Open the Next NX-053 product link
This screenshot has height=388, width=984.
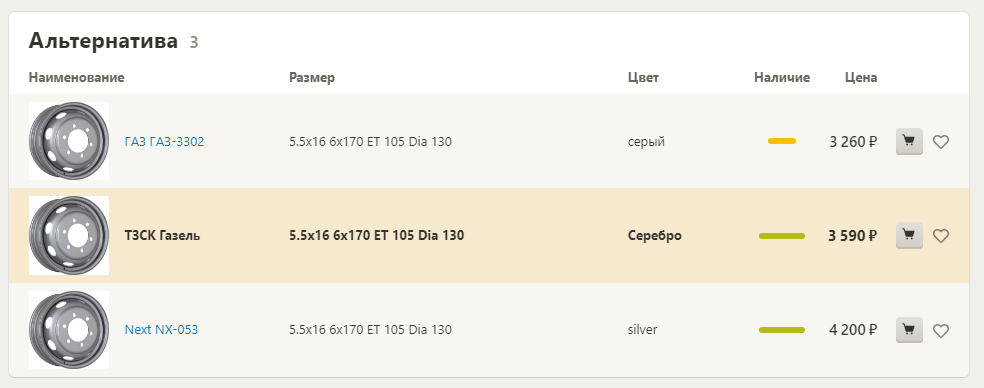tap(161, 330)
